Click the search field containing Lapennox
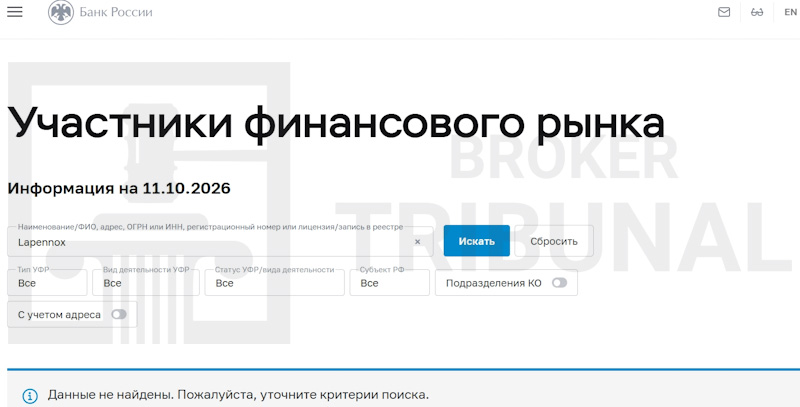The width and height of the screenshot is (800, 407). tap(220, 242)
